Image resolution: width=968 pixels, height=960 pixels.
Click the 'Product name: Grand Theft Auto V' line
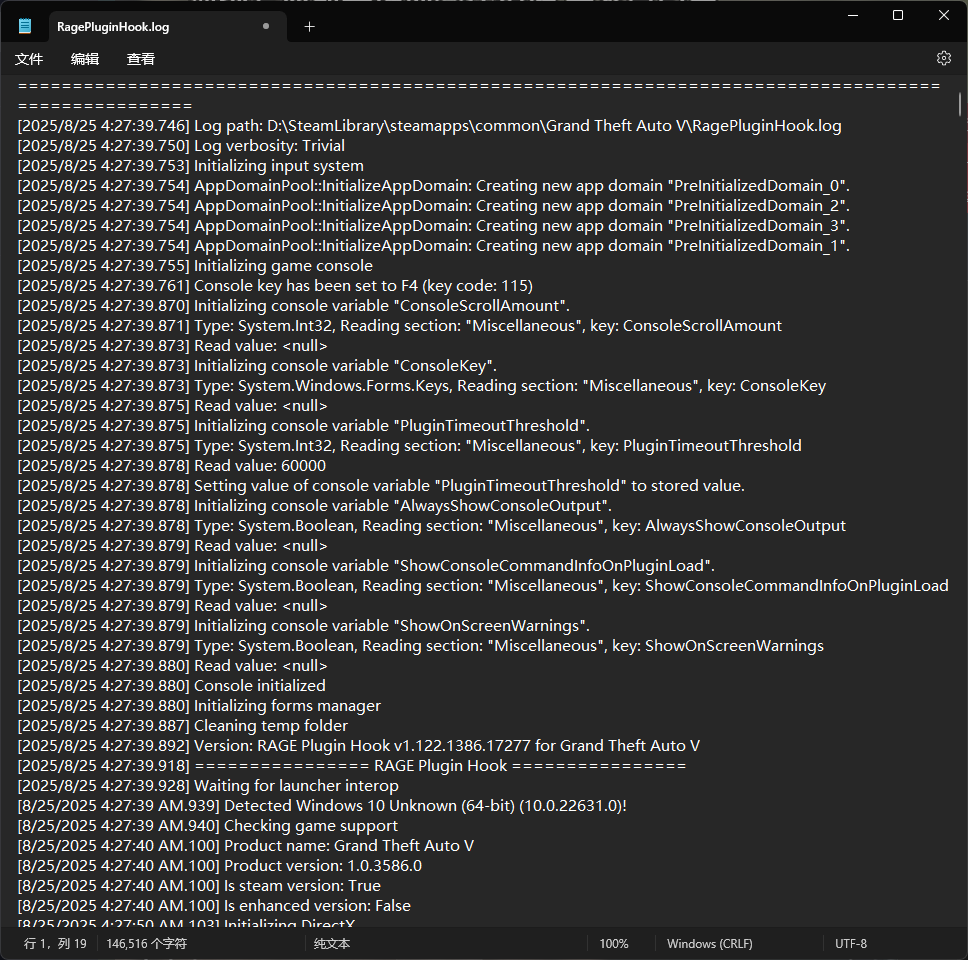click(246, 846)
